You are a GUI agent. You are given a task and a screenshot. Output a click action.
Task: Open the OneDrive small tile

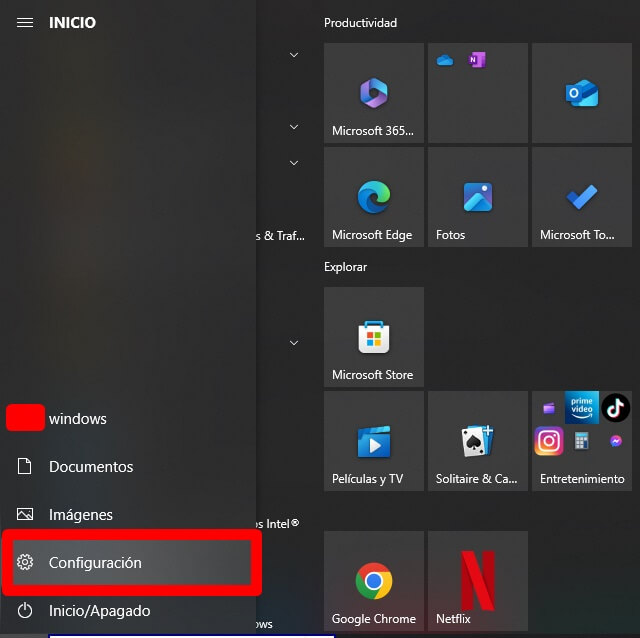point(444,60)
